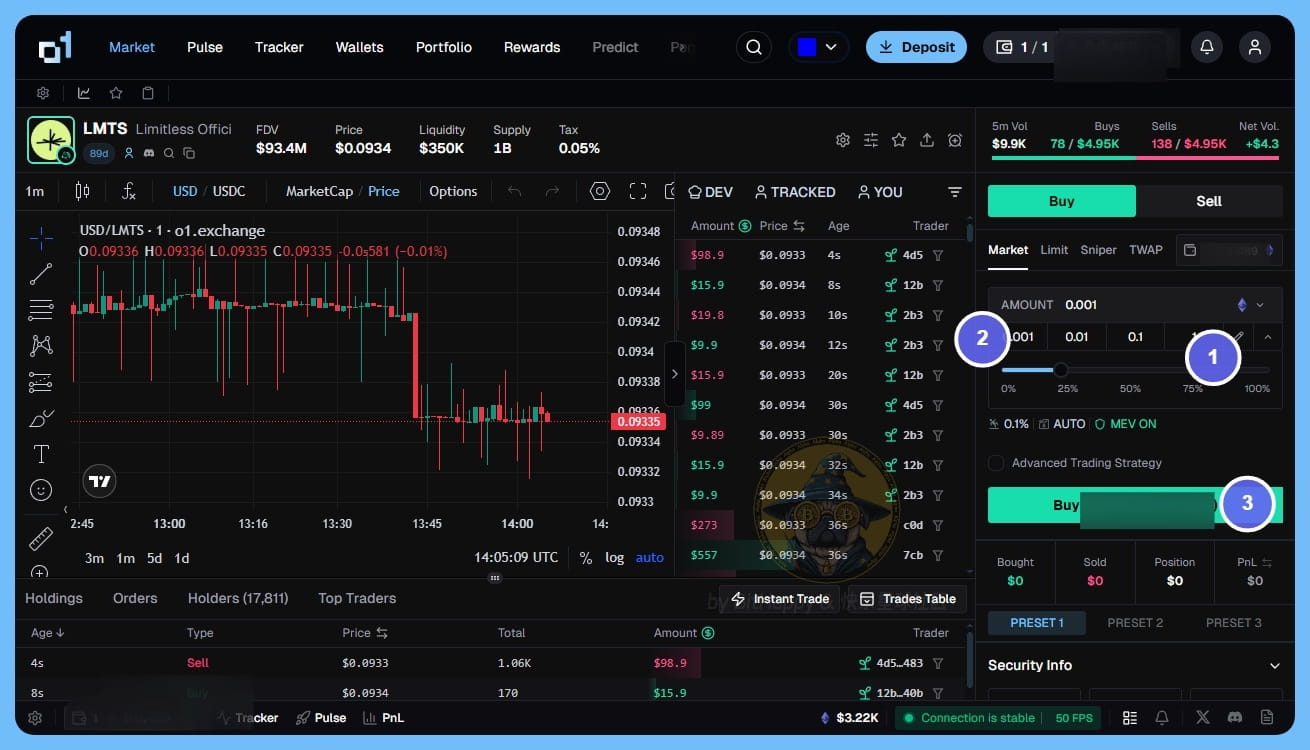1310x750 pixels.
Task: Open Portfolio in top navigation
Action: (x=445, y=47)
